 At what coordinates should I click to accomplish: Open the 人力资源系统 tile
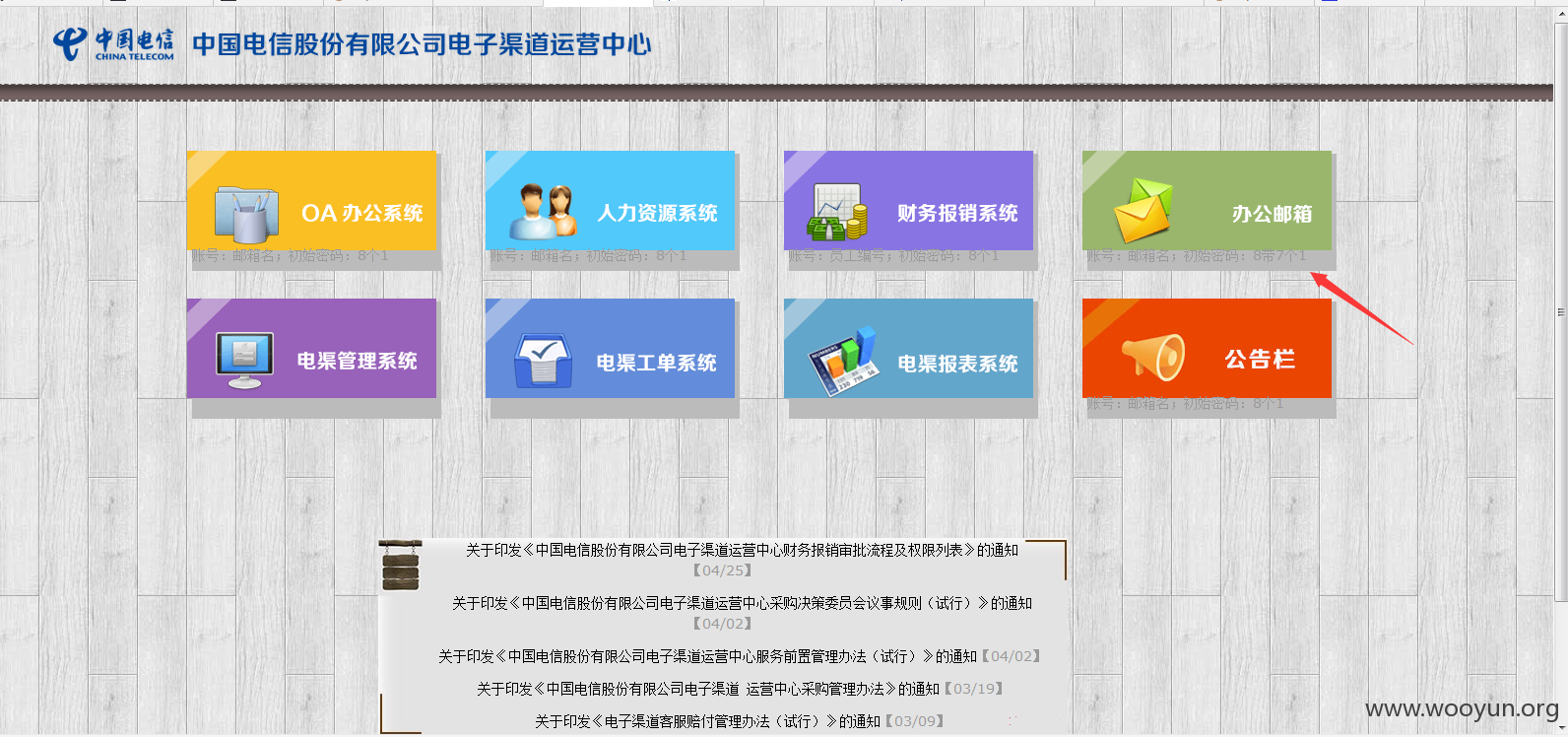click(x=610, y=200)
